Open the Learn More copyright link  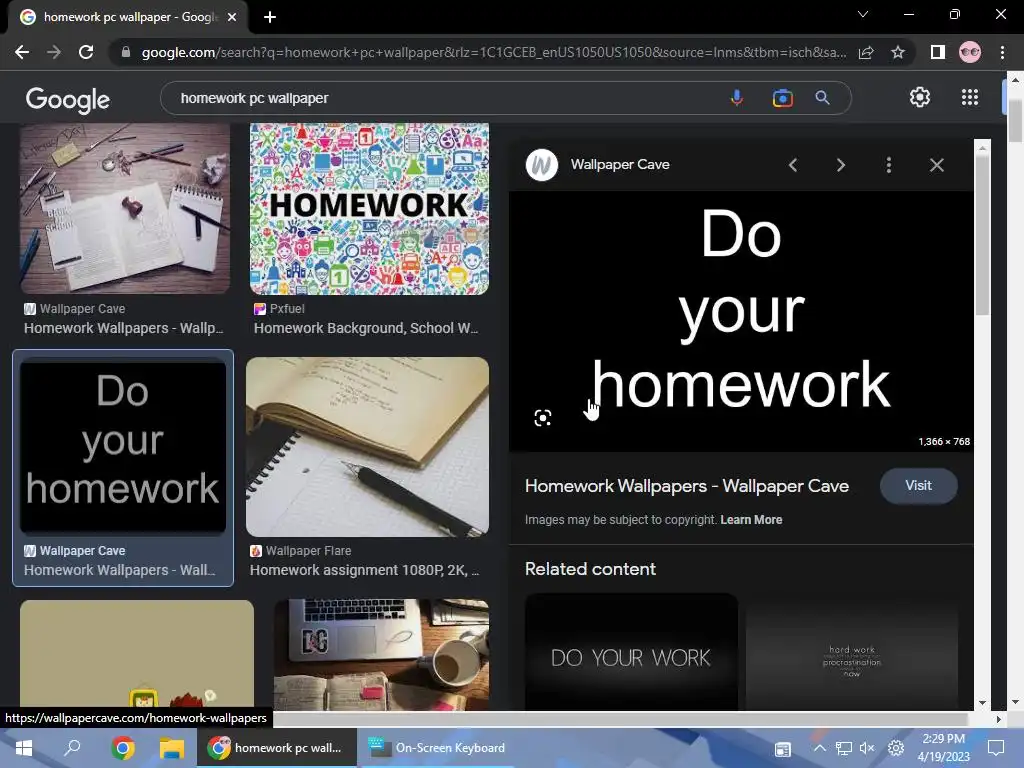tap(751, 520)
